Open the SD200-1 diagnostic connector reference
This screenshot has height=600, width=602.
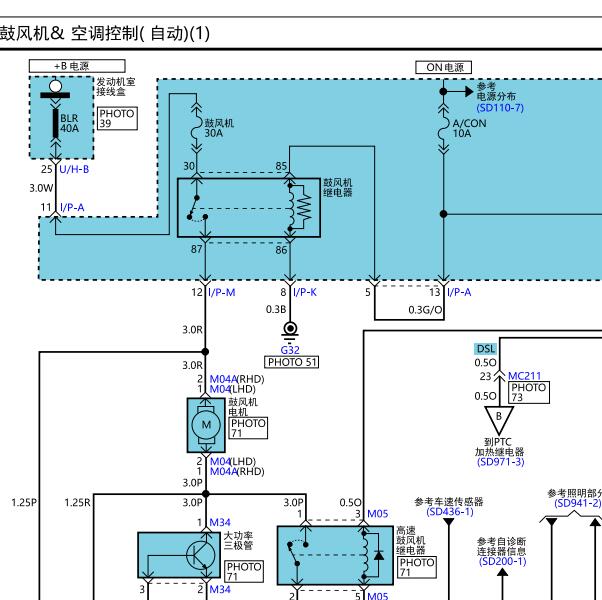point(502,562)
